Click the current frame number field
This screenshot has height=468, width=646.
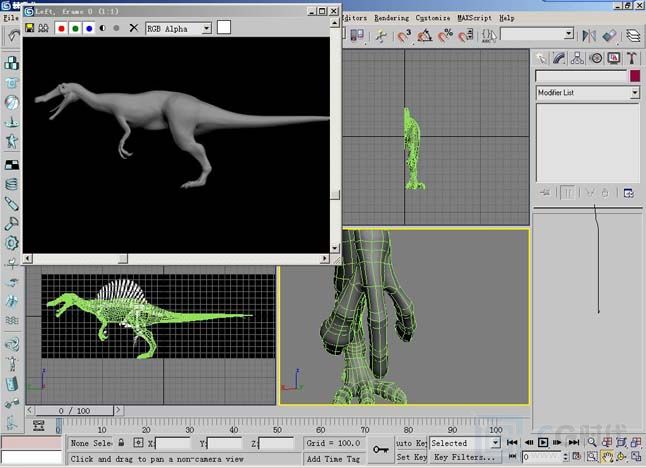[540, 456]
